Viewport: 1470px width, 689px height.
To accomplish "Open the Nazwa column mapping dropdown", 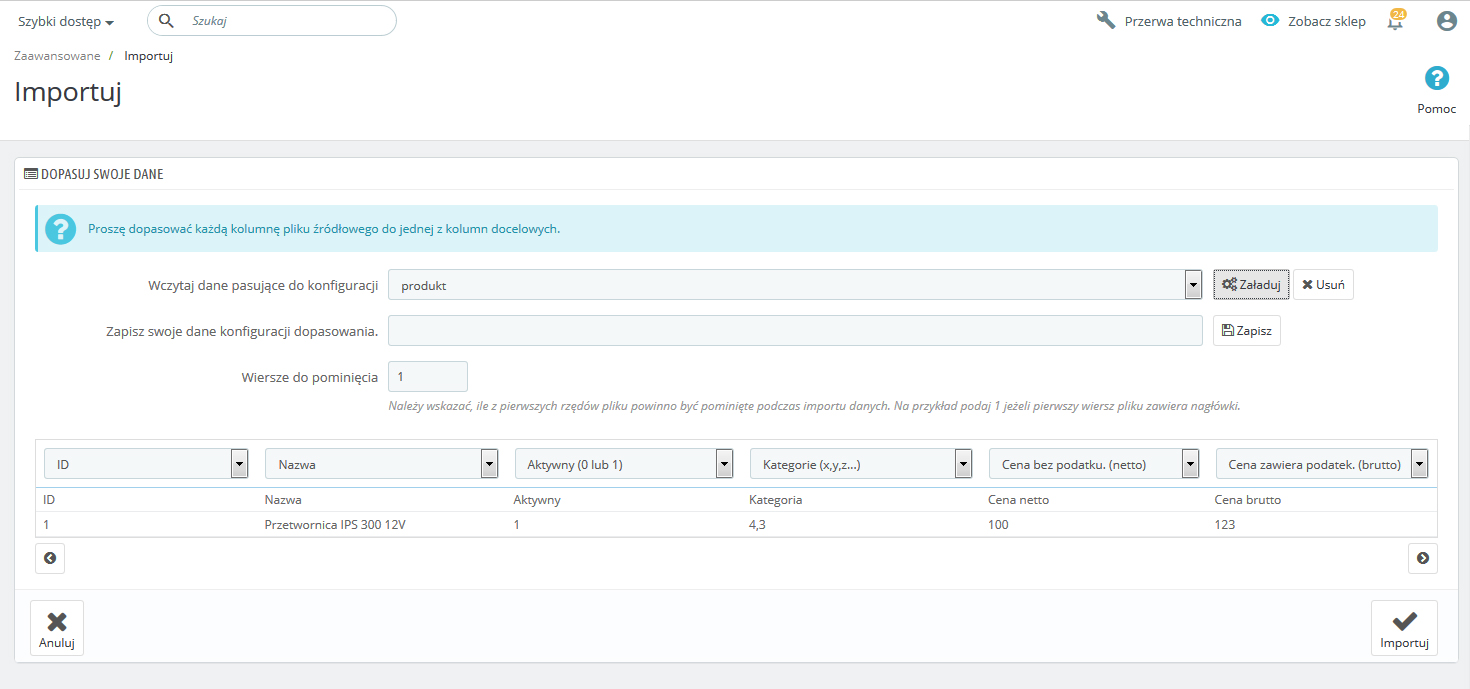I will 381,464.
